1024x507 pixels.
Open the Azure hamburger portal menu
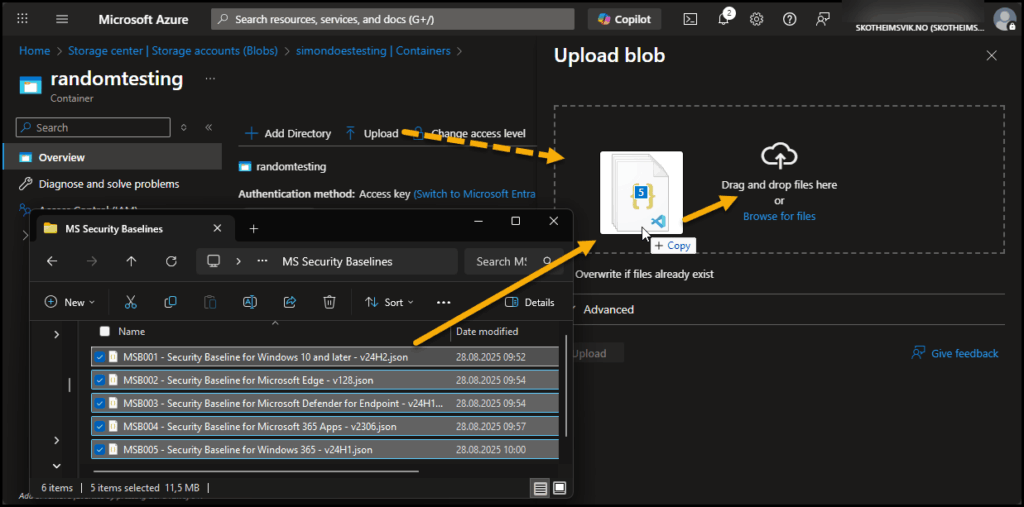point(62,19)
